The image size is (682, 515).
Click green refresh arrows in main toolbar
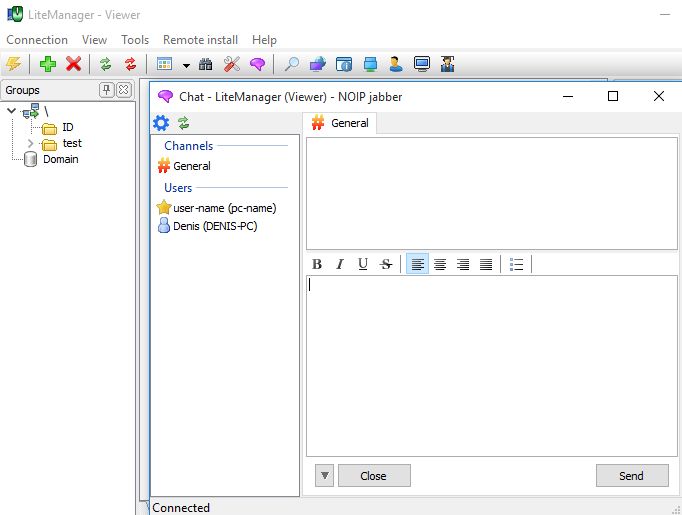coord(105,64)
